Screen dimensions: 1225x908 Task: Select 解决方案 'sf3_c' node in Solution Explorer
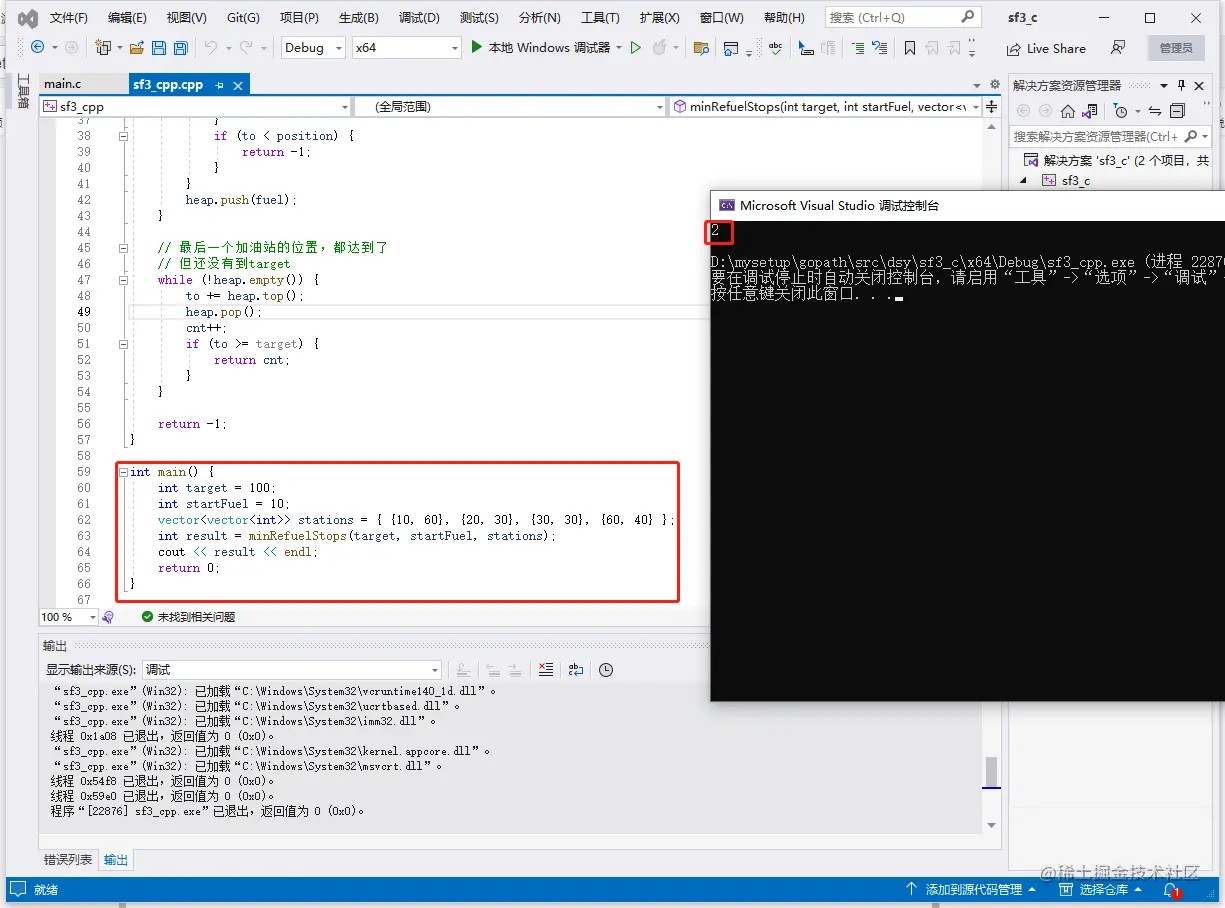pyautogui.click(x=1115, y=160)
